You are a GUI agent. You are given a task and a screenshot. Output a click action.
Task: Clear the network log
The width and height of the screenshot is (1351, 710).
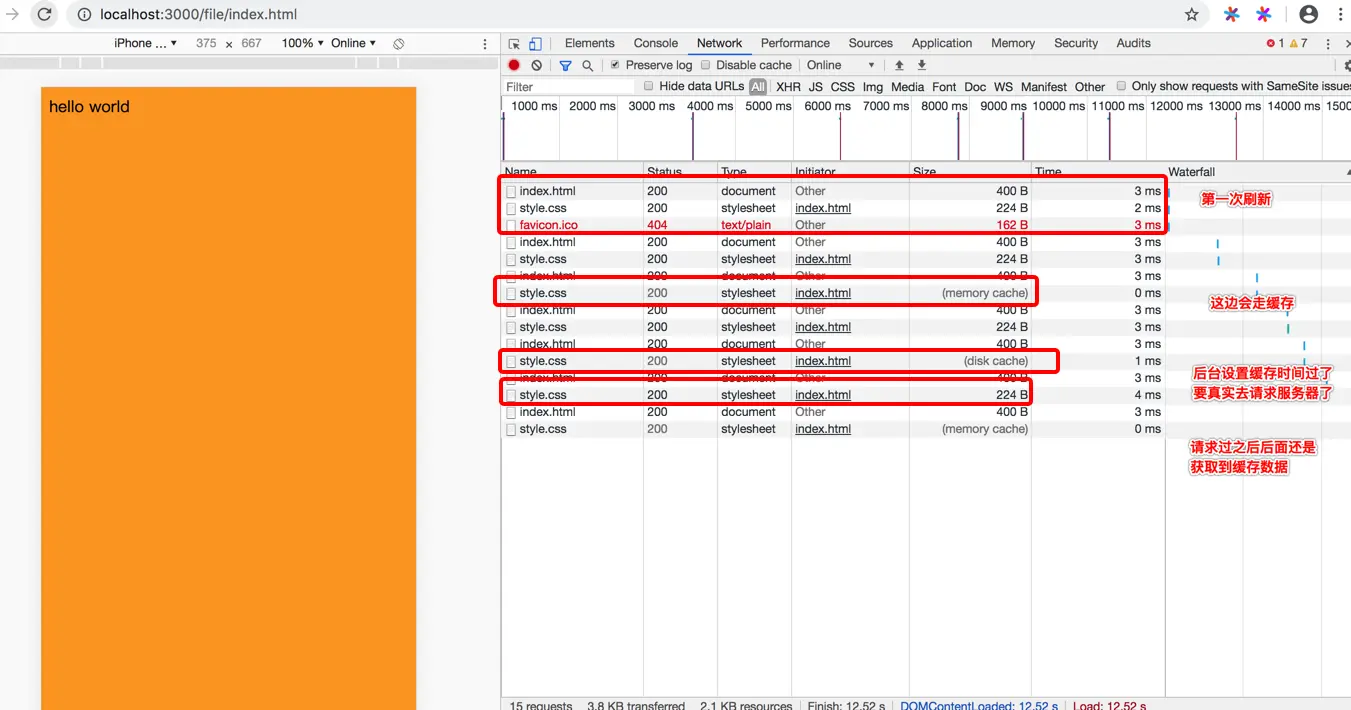[x=537, y=65]
